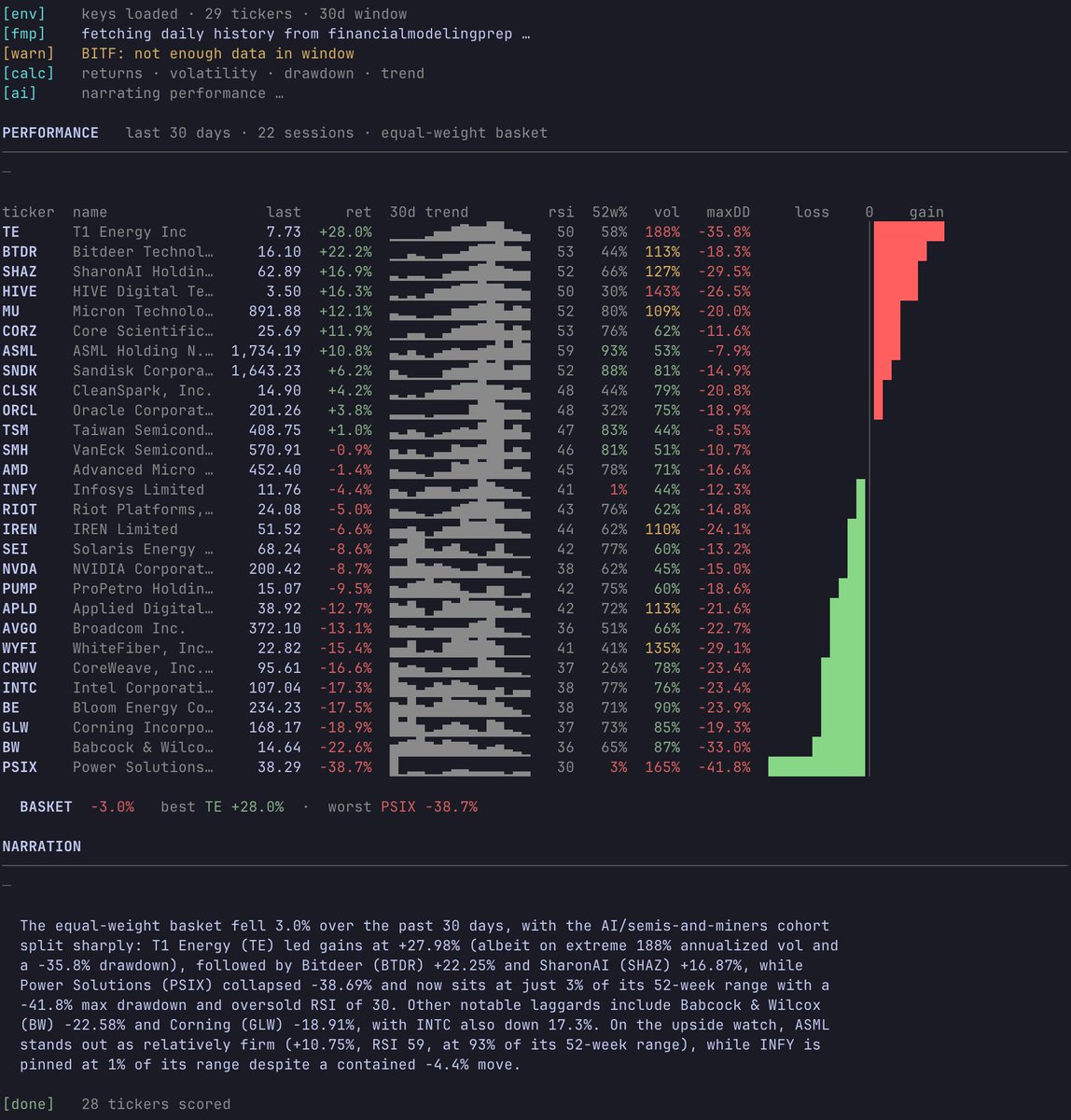
Task: Select last price 1,734.19 for ASML
Action: (x=266, y=351)
